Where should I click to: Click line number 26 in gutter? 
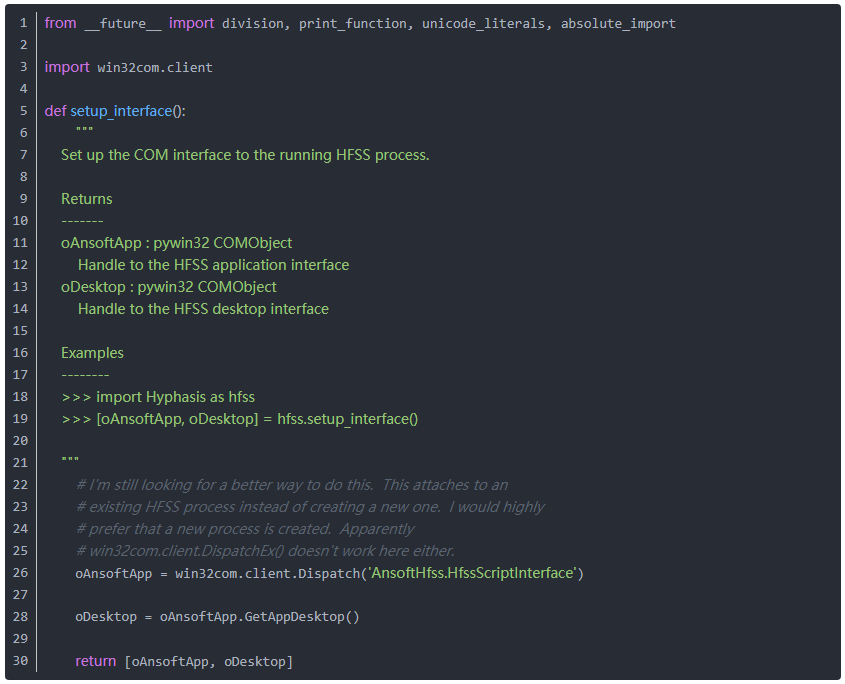tap(20, 573)
